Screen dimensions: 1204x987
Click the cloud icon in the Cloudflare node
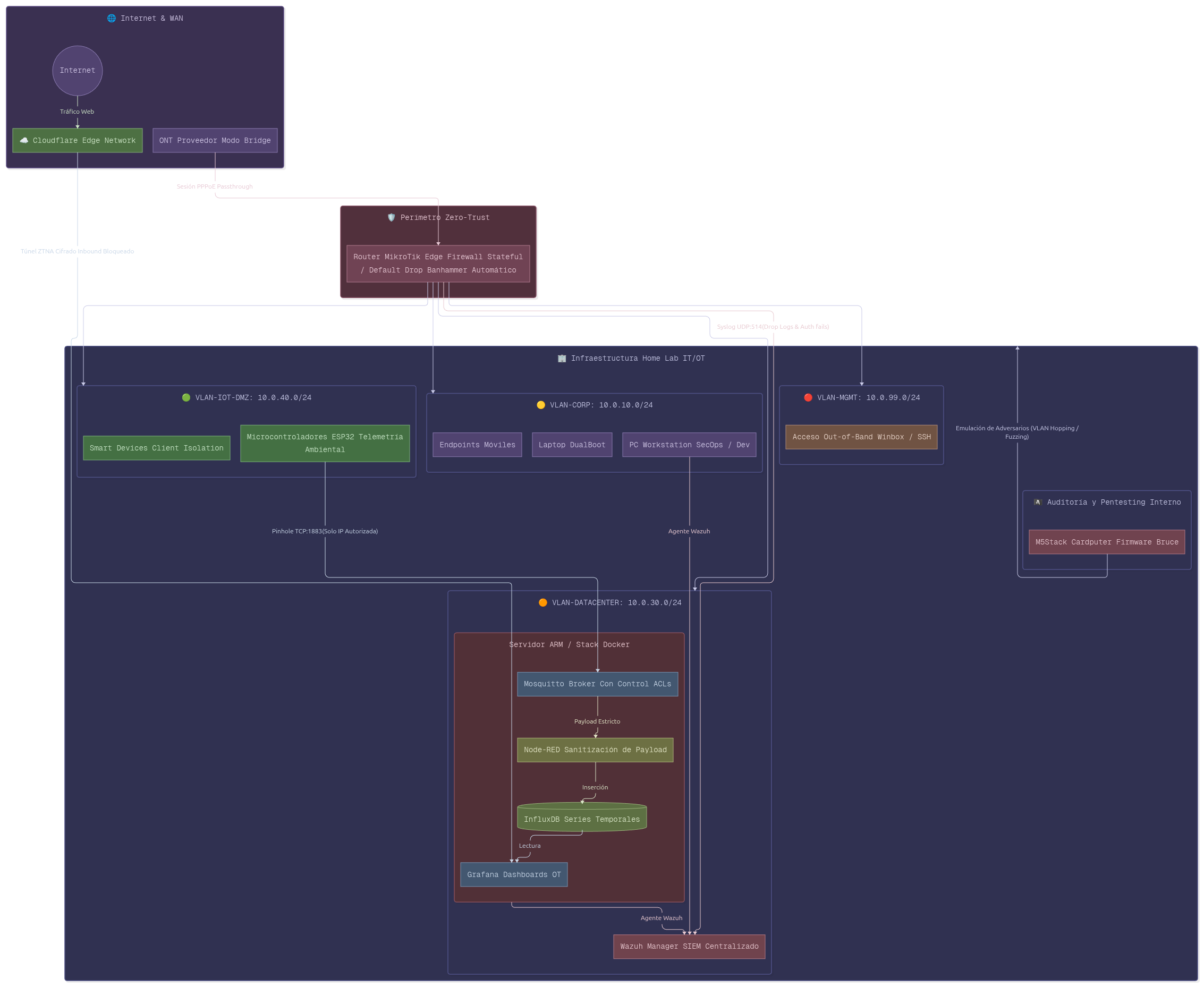(x=24, y=140)
